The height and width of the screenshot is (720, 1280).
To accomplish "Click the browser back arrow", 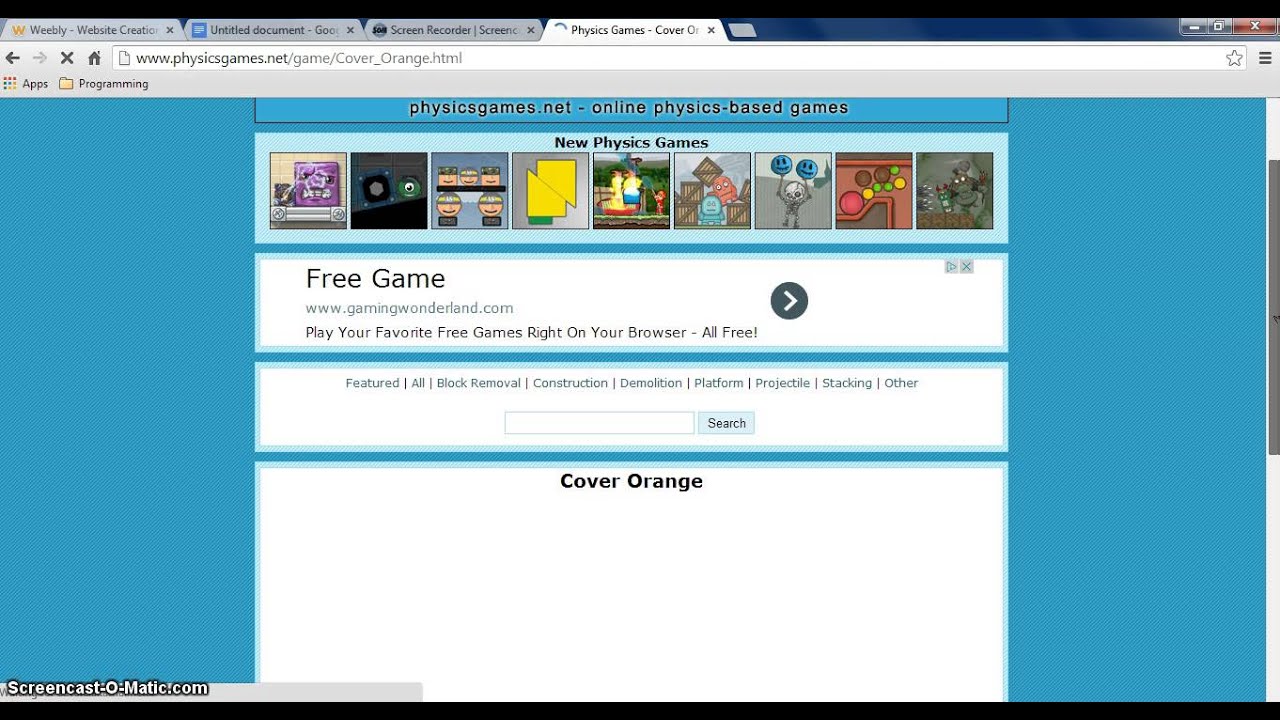I will point(13,58).
